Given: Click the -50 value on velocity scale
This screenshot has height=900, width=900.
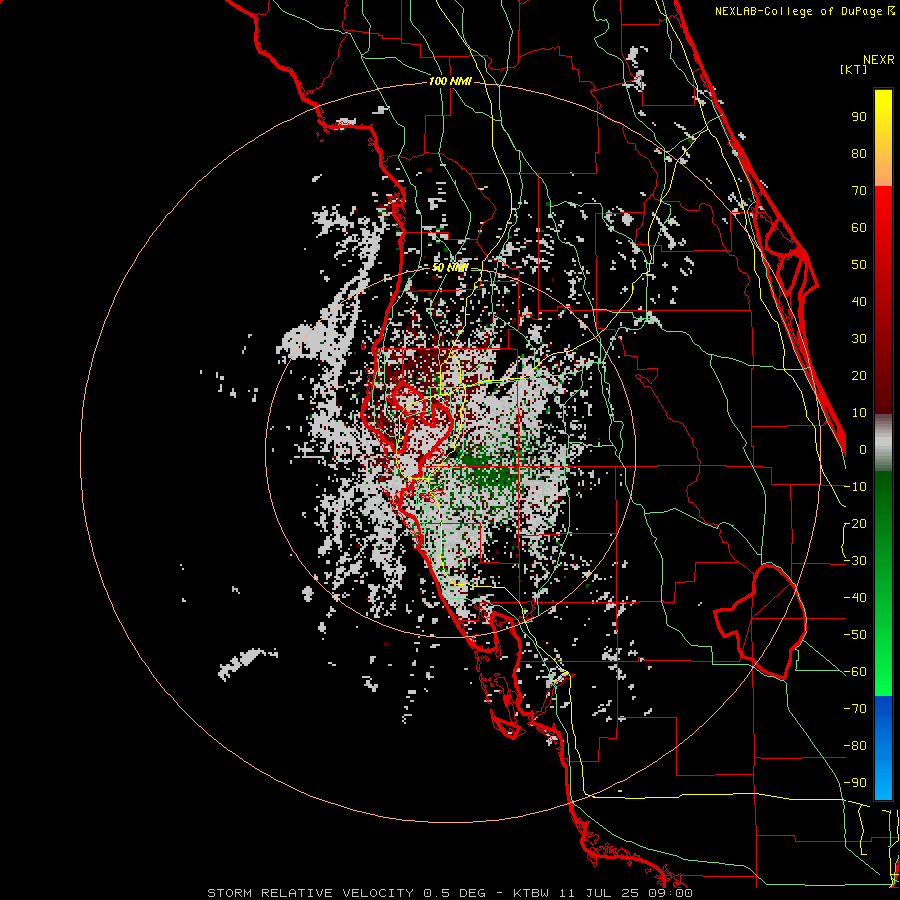Looking at the screenshot, I should (x=855, y=635).
